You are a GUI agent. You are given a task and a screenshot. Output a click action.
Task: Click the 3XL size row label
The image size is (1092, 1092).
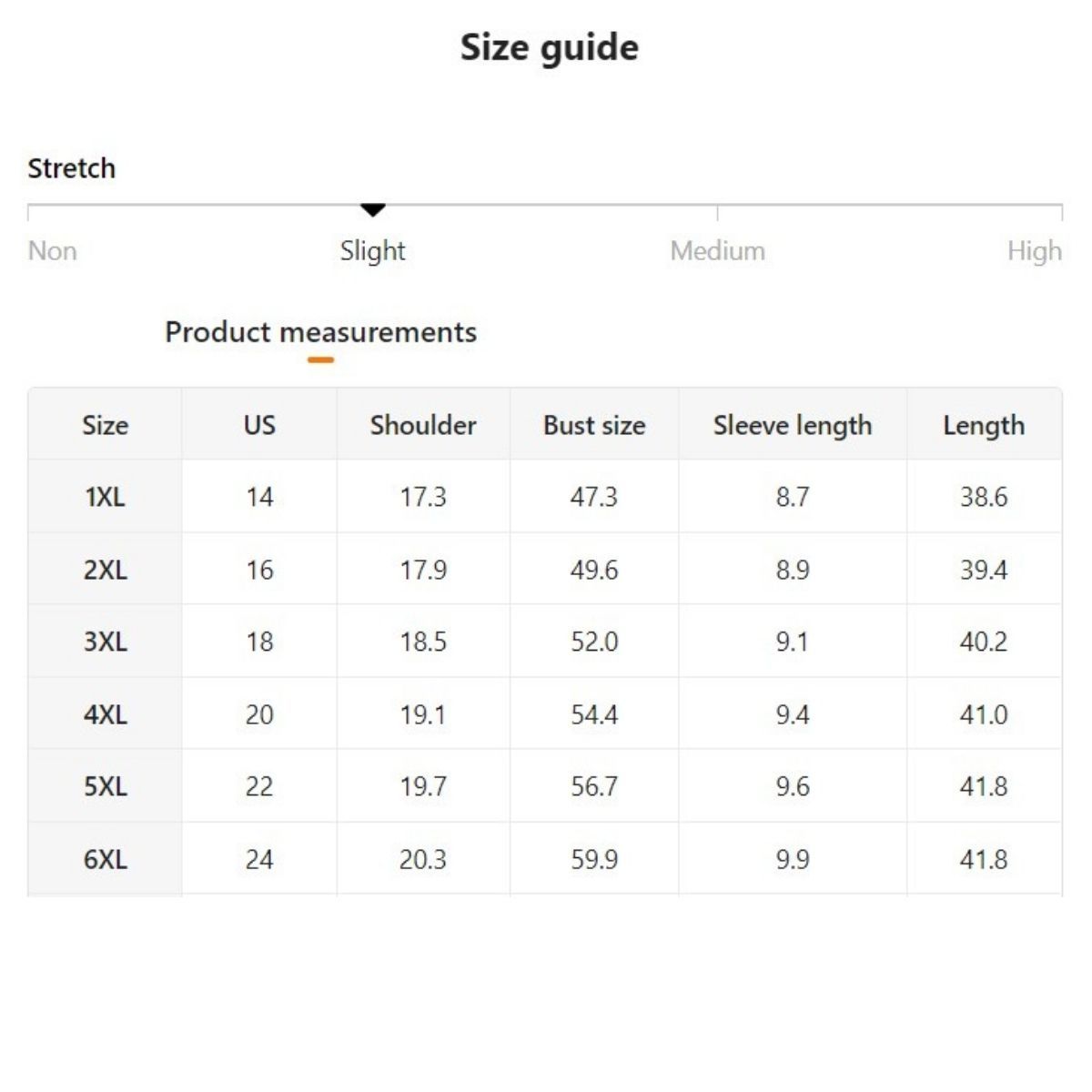tap(106, 642)
